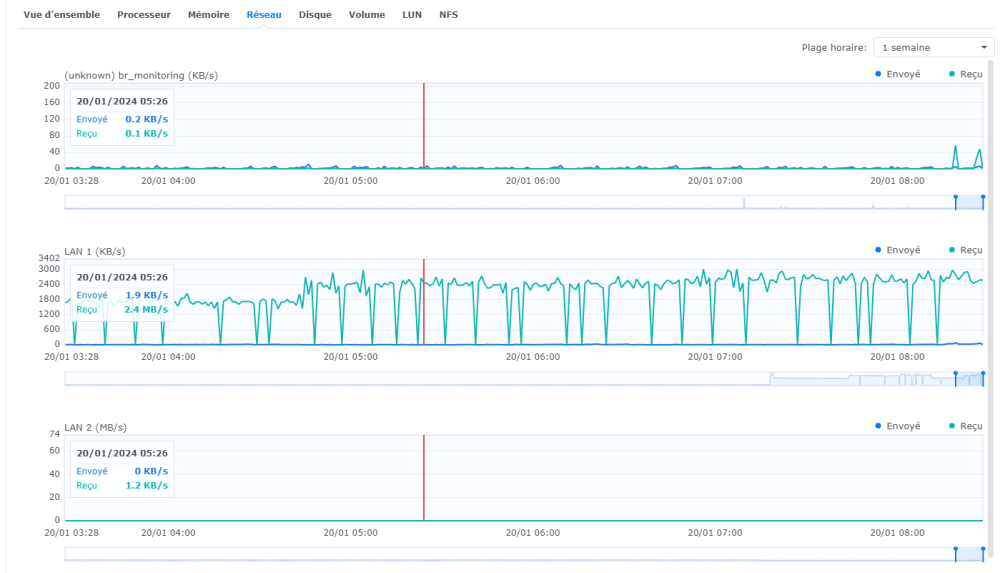The width and height of the screenshot is (1000, 573).
Task: Click the LAN 2 (MB/s) chart title
Action: click(96, 428)
